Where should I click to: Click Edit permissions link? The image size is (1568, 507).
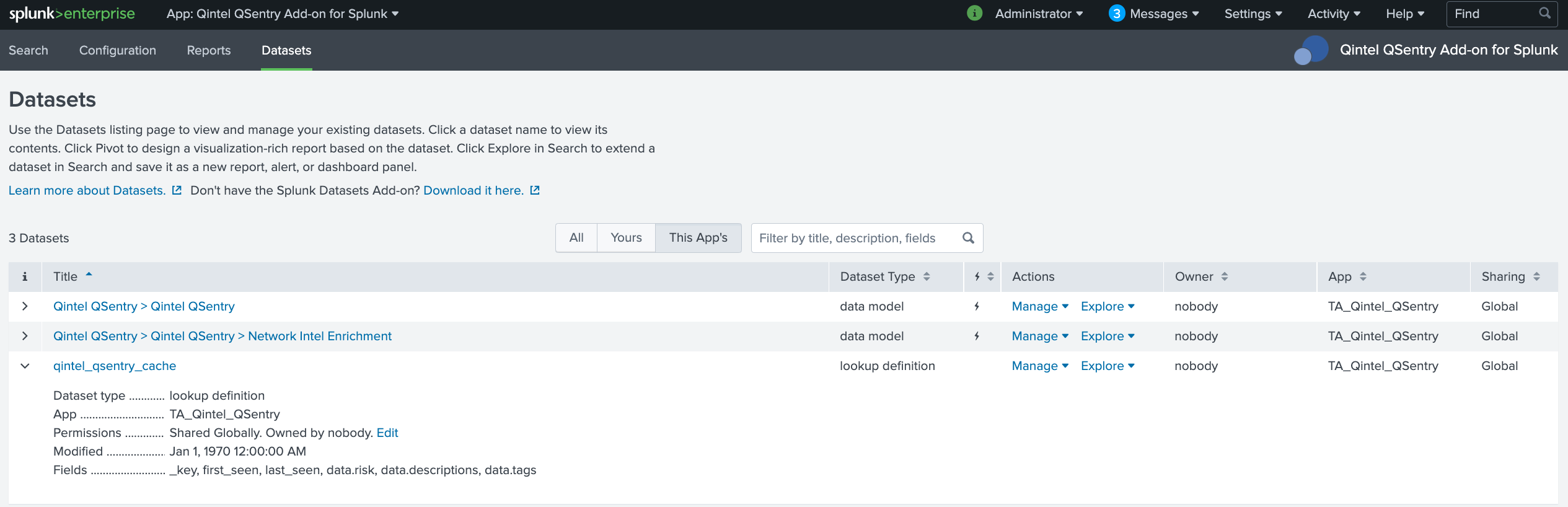pyautogui.click(x=387, y=433)
